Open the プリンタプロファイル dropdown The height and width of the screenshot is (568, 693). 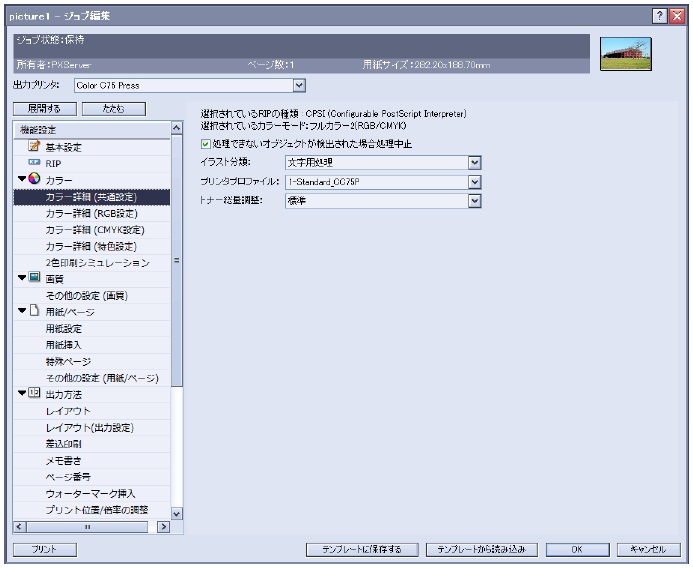click(x=474, y=181)
